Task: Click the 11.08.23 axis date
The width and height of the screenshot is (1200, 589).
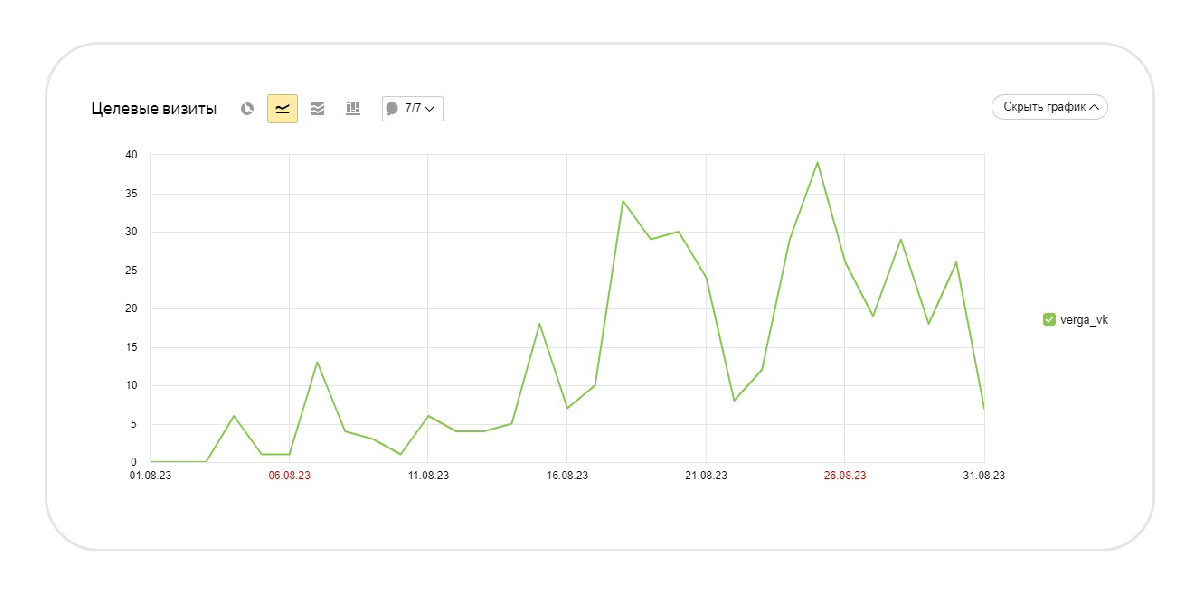Action: (x=427, y=475)
